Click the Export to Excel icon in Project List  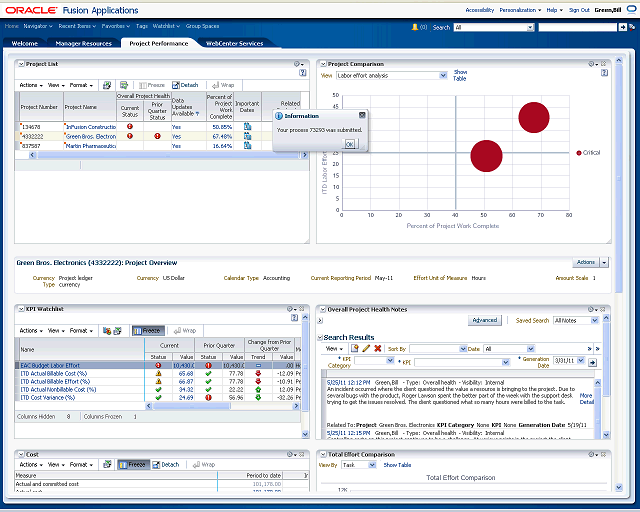coord(123,85)
